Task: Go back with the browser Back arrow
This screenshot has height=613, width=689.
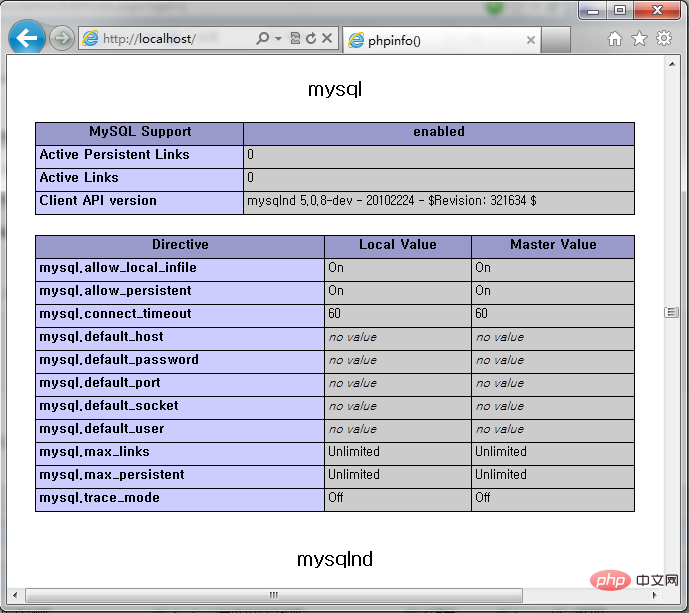Action: pyautogui.click(x=27, y=38)
